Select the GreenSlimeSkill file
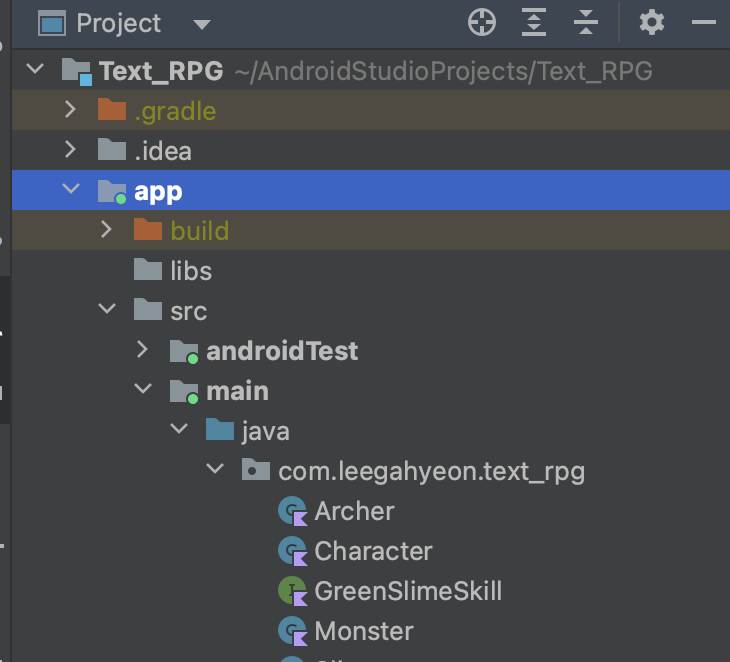The image size is (730, 662). 408,591
